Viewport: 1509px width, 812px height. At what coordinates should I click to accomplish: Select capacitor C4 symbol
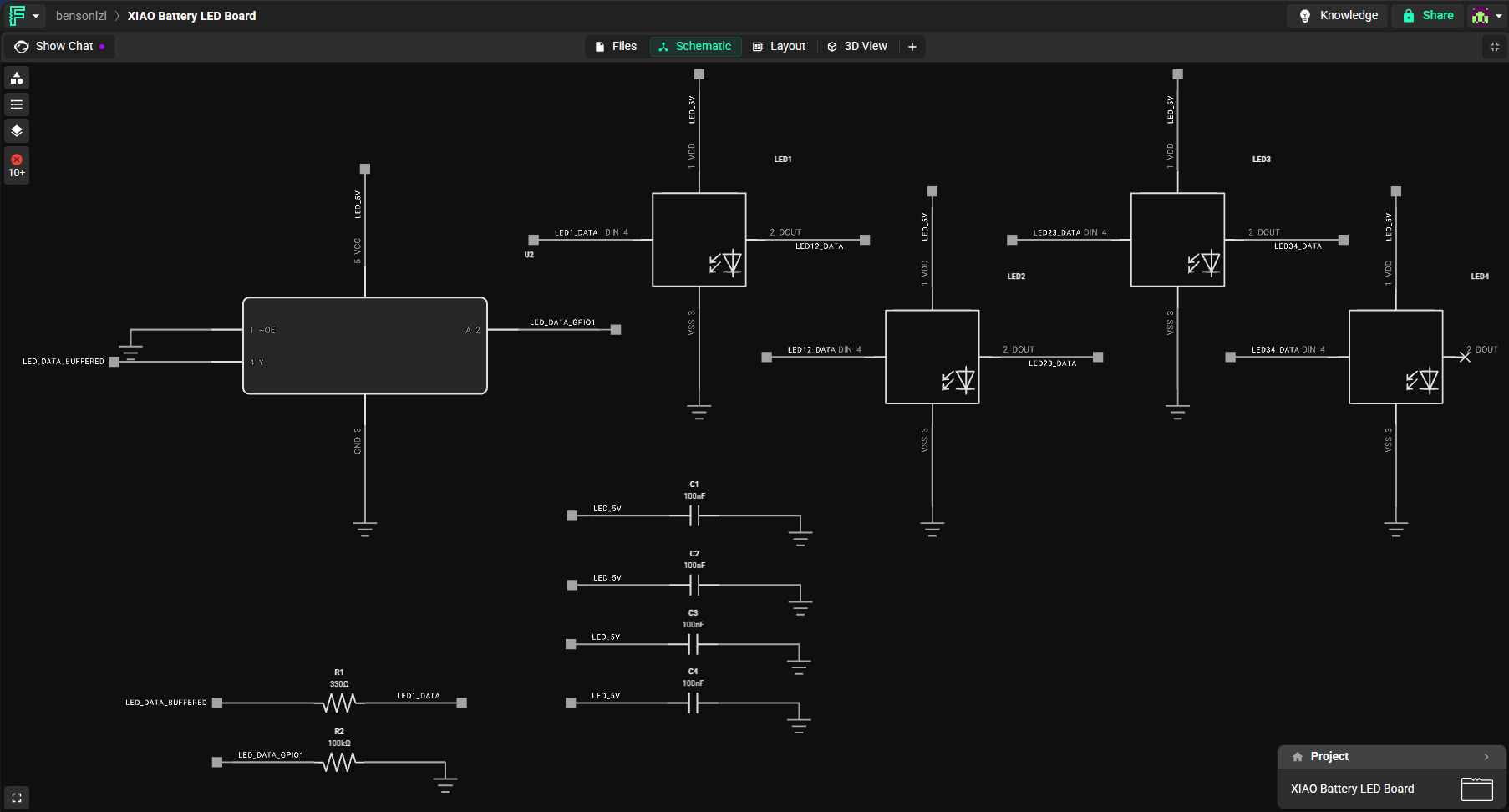(x=693, y=703)
